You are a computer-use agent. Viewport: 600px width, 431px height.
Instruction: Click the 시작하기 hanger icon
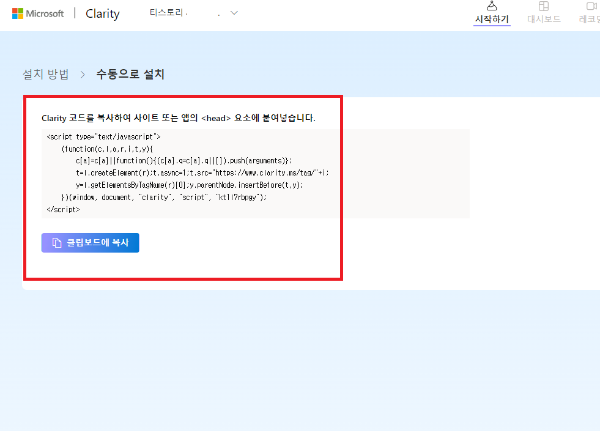pyautogui.click(x=492, y=6)
